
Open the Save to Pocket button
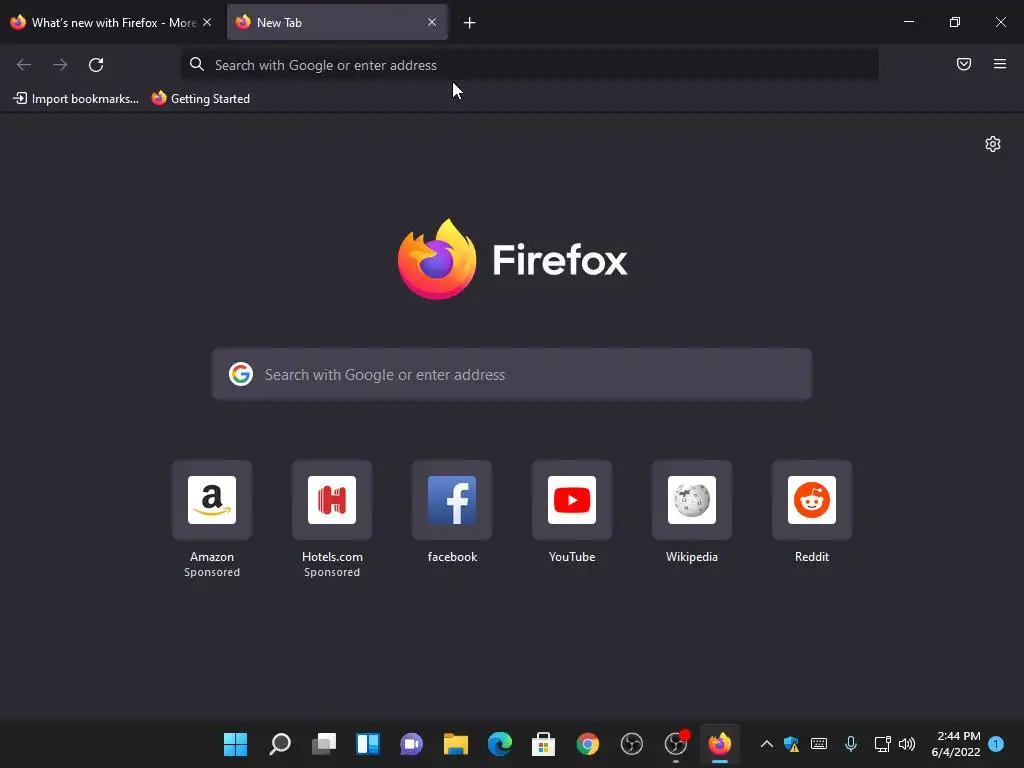click(x=964, y=64)
